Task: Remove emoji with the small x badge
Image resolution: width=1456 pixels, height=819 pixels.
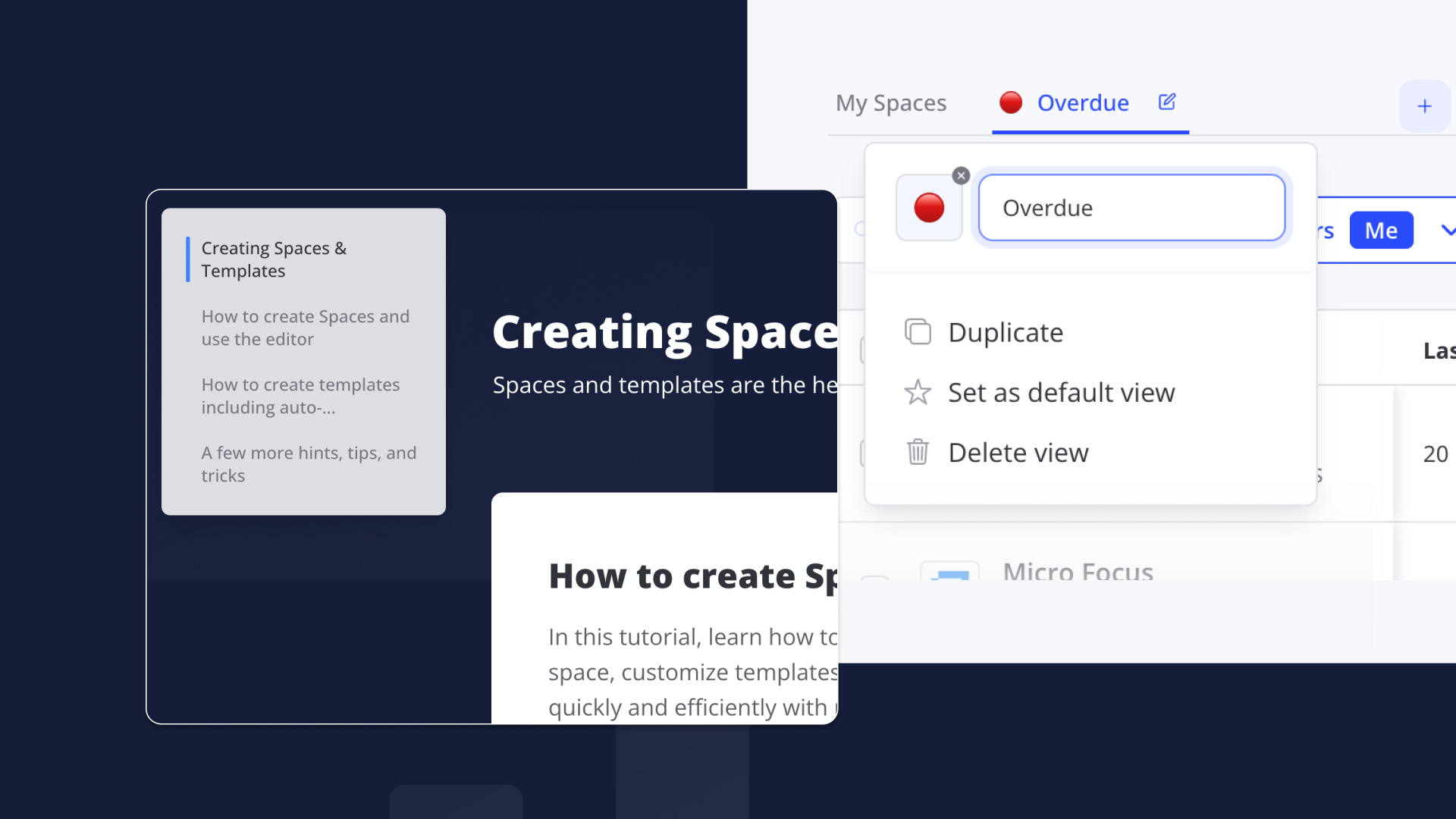Action: tap(961, 176)
